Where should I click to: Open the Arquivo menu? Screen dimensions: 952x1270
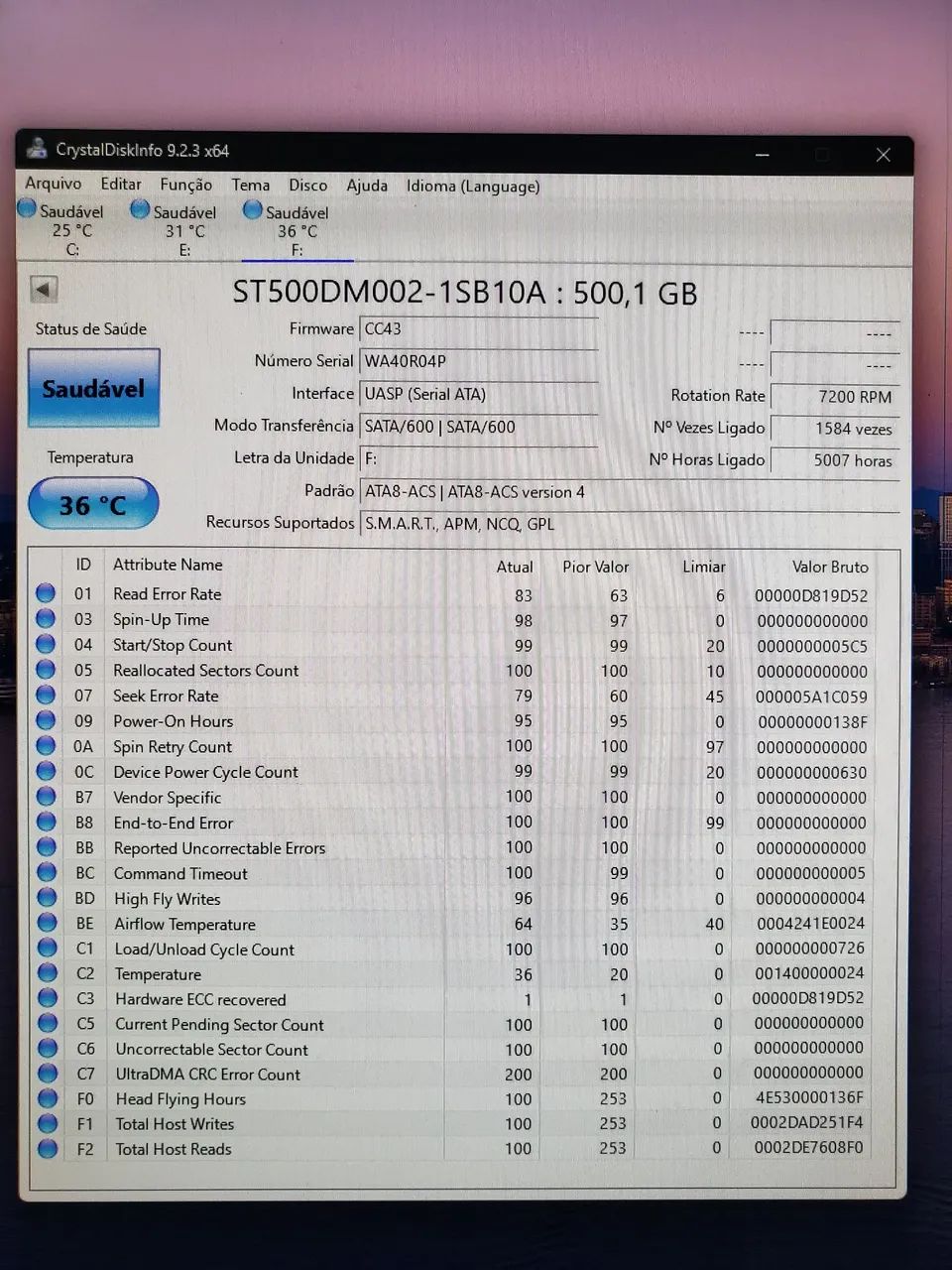point(53,184)
